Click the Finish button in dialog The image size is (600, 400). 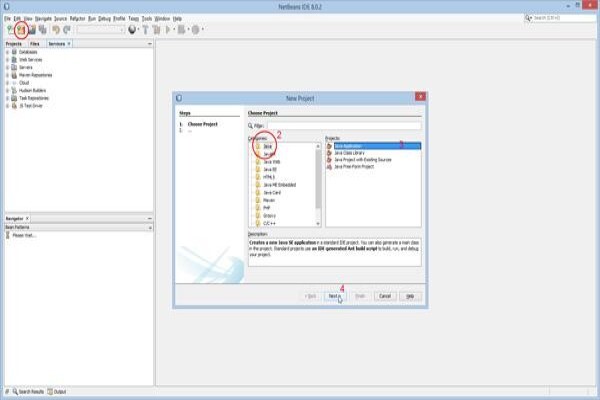click(x=360, y=296)
